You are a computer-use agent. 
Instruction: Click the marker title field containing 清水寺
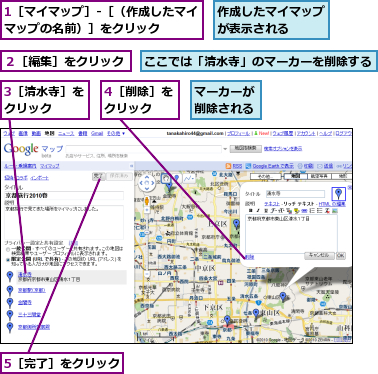click(x=295, y=193)
